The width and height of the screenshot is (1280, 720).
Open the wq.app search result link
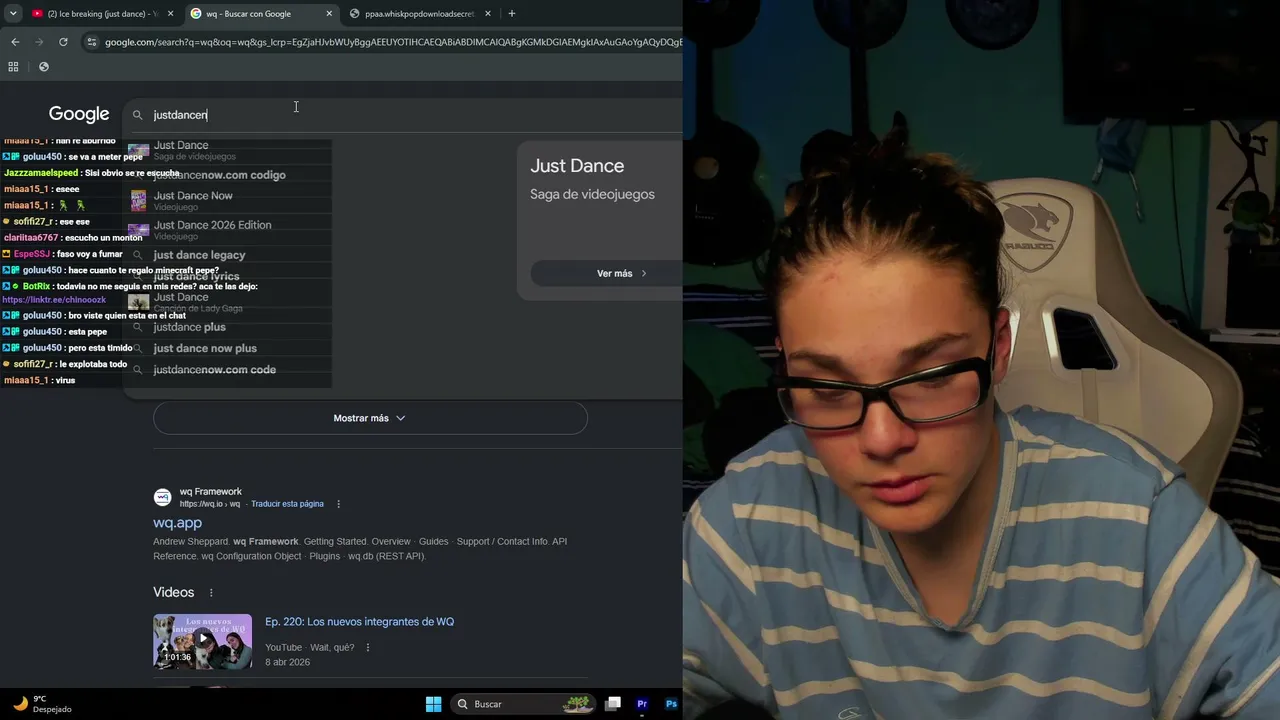(177, 523)
